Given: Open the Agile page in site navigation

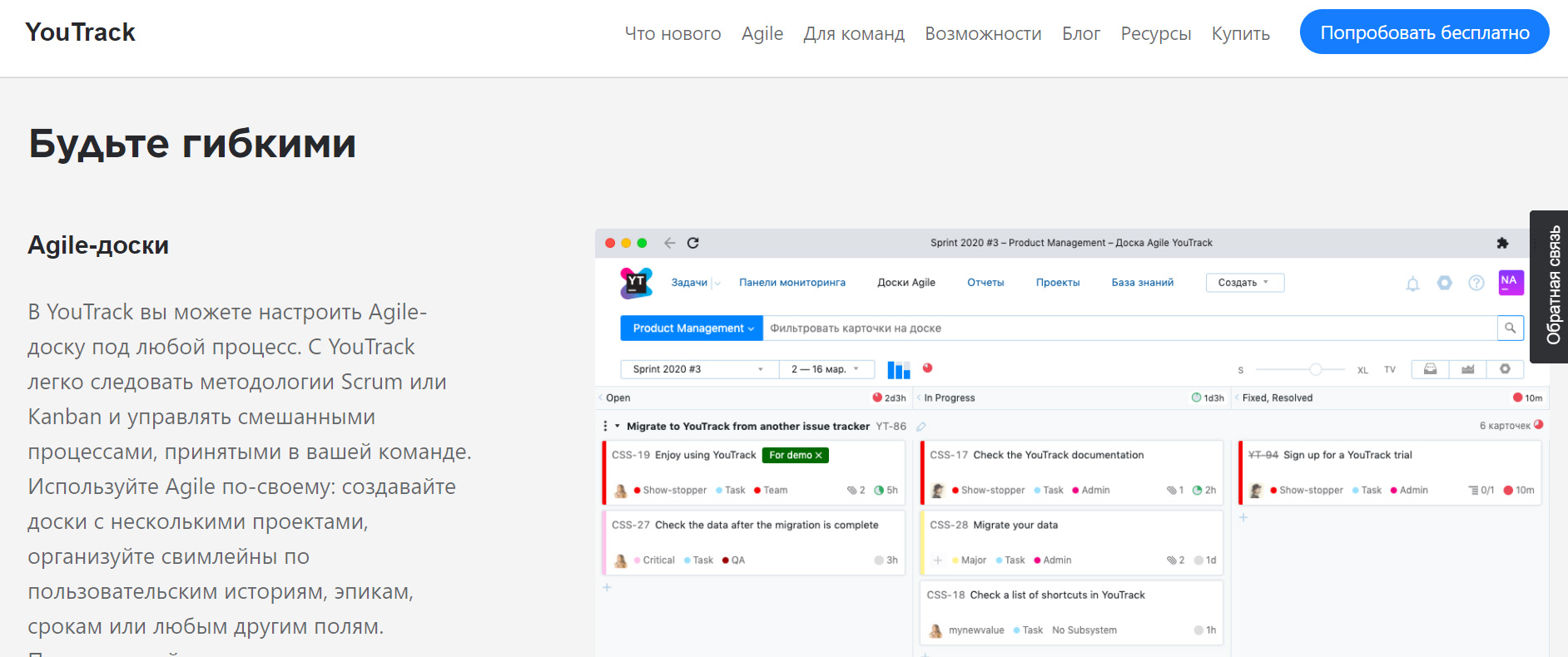Looking at the screenshot, I should click(762, 33).
